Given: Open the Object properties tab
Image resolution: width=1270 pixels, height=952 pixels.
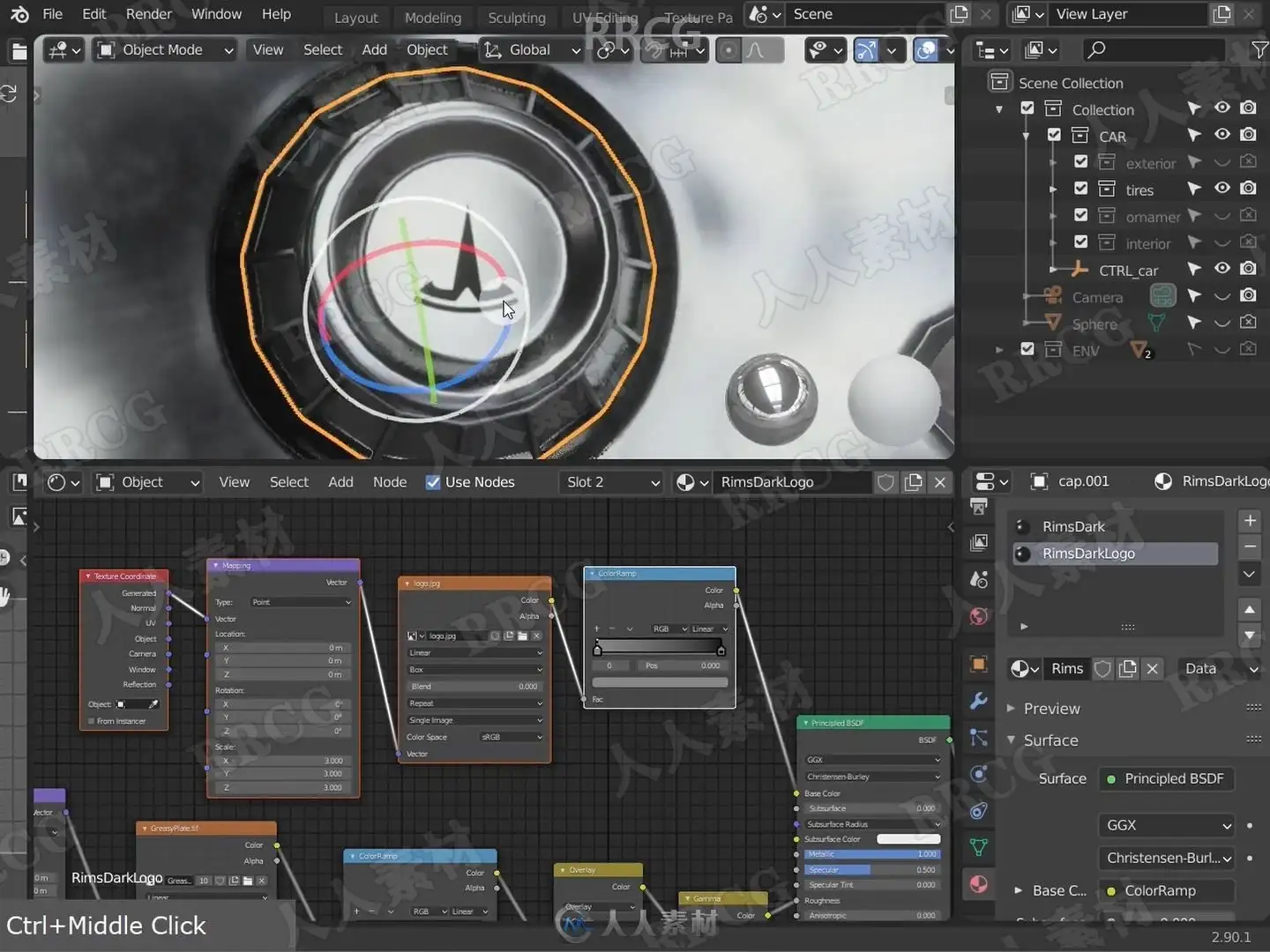Looking at the screenshot, I should pyautogui.click(x=979, y=664).
